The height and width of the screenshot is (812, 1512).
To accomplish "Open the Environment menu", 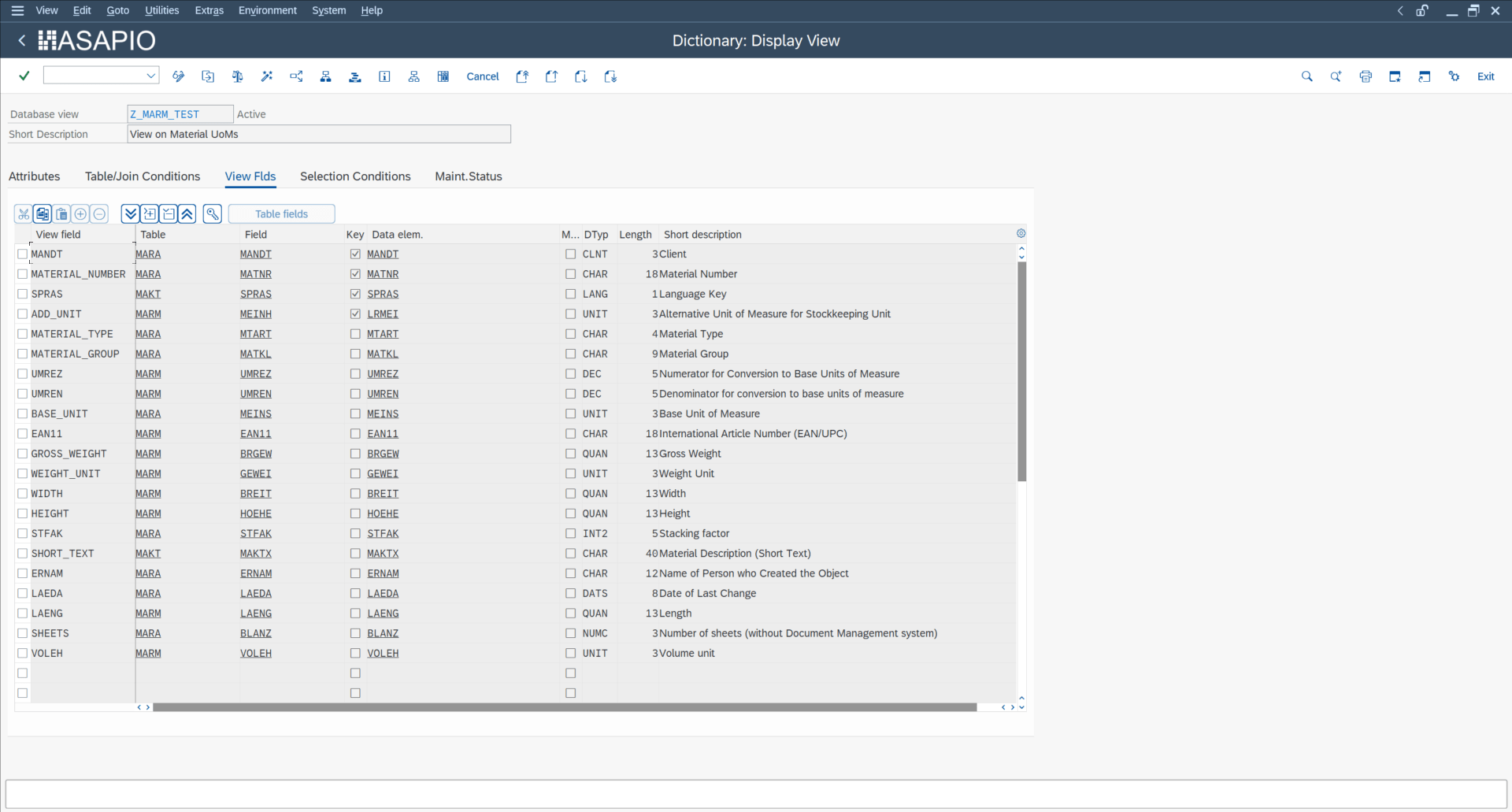I will 268,10.
